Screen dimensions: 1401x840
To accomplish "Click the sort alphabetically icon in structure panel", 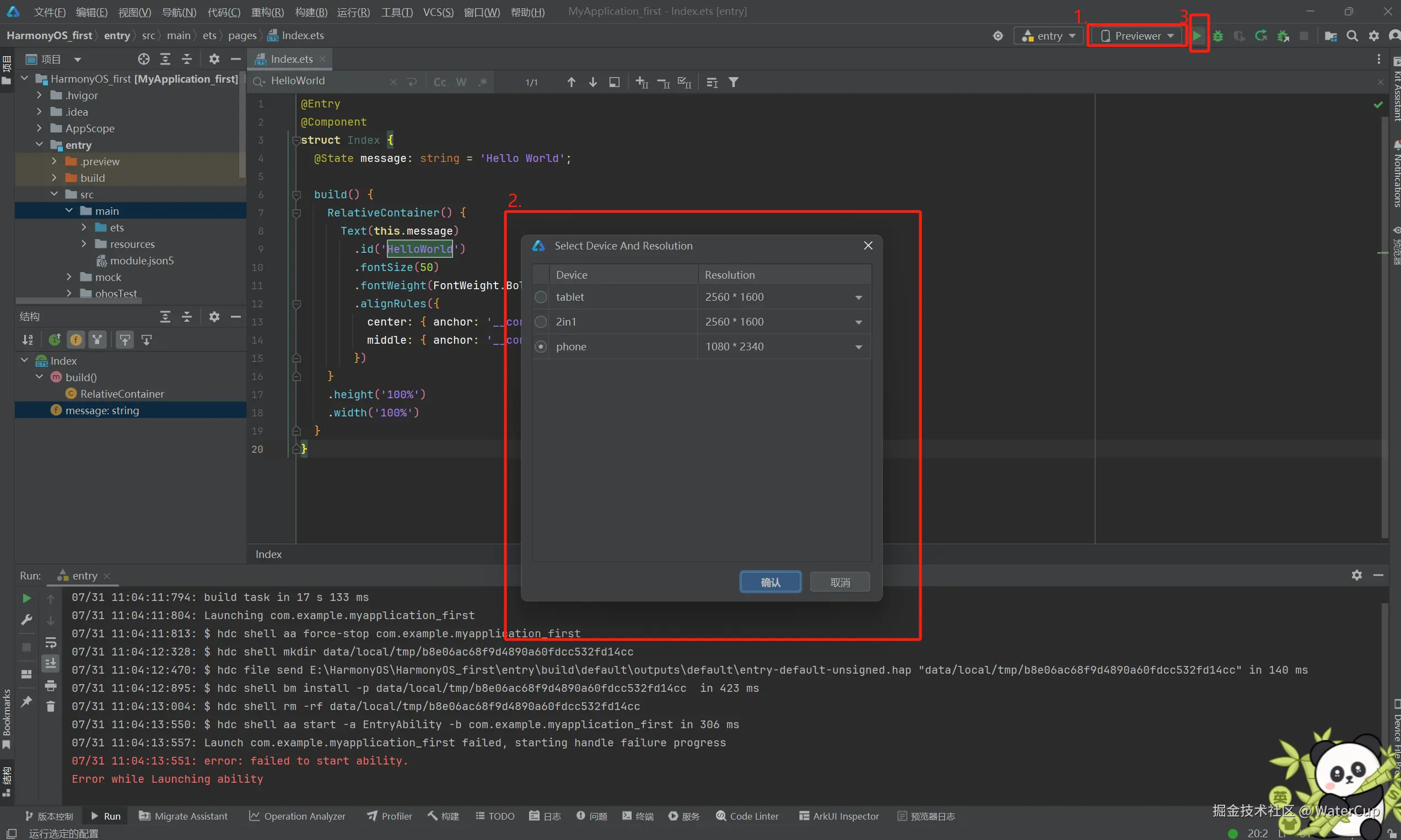I will tap(27, 340).
